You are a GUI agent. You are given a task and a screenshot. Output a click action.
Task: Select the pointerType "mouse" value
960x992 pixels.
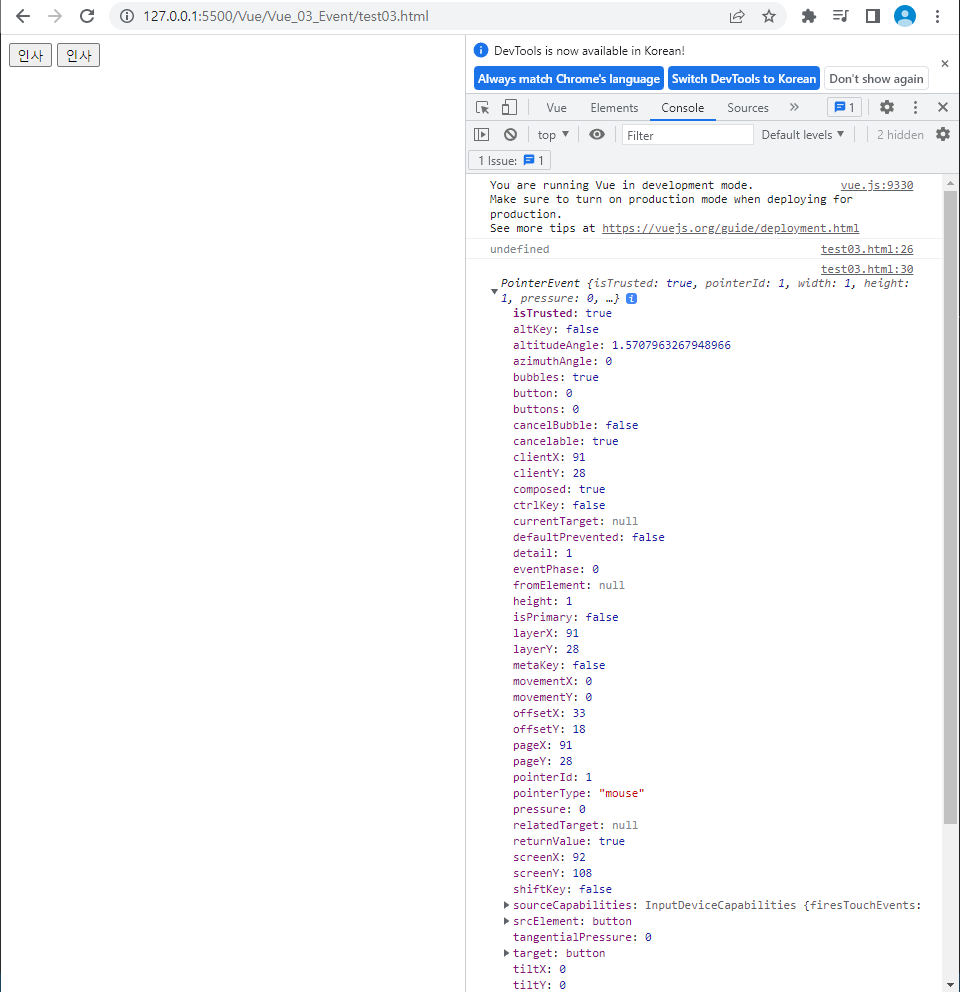pos(621,793)
